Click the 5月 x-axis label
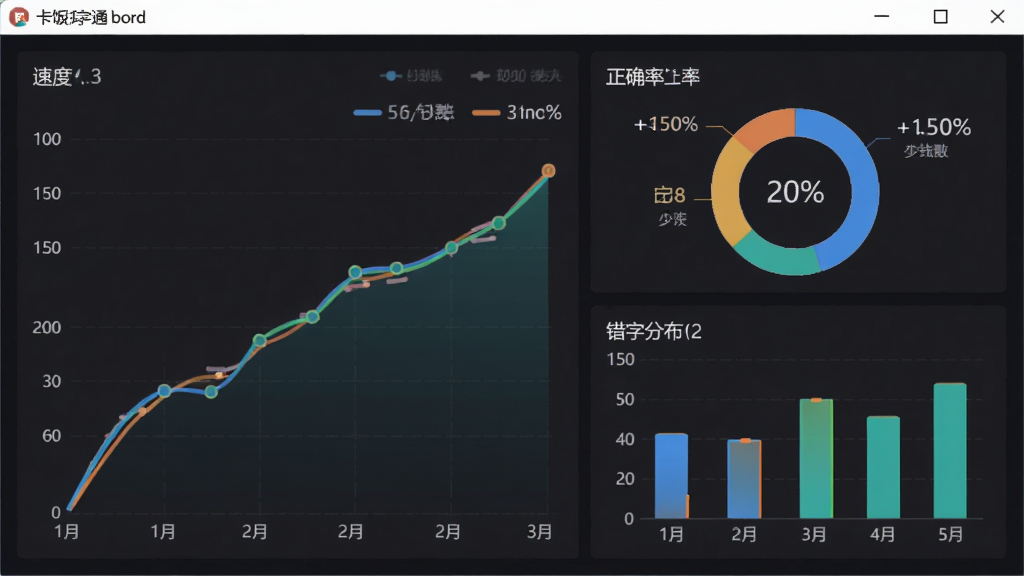 [x=951, y=535]
